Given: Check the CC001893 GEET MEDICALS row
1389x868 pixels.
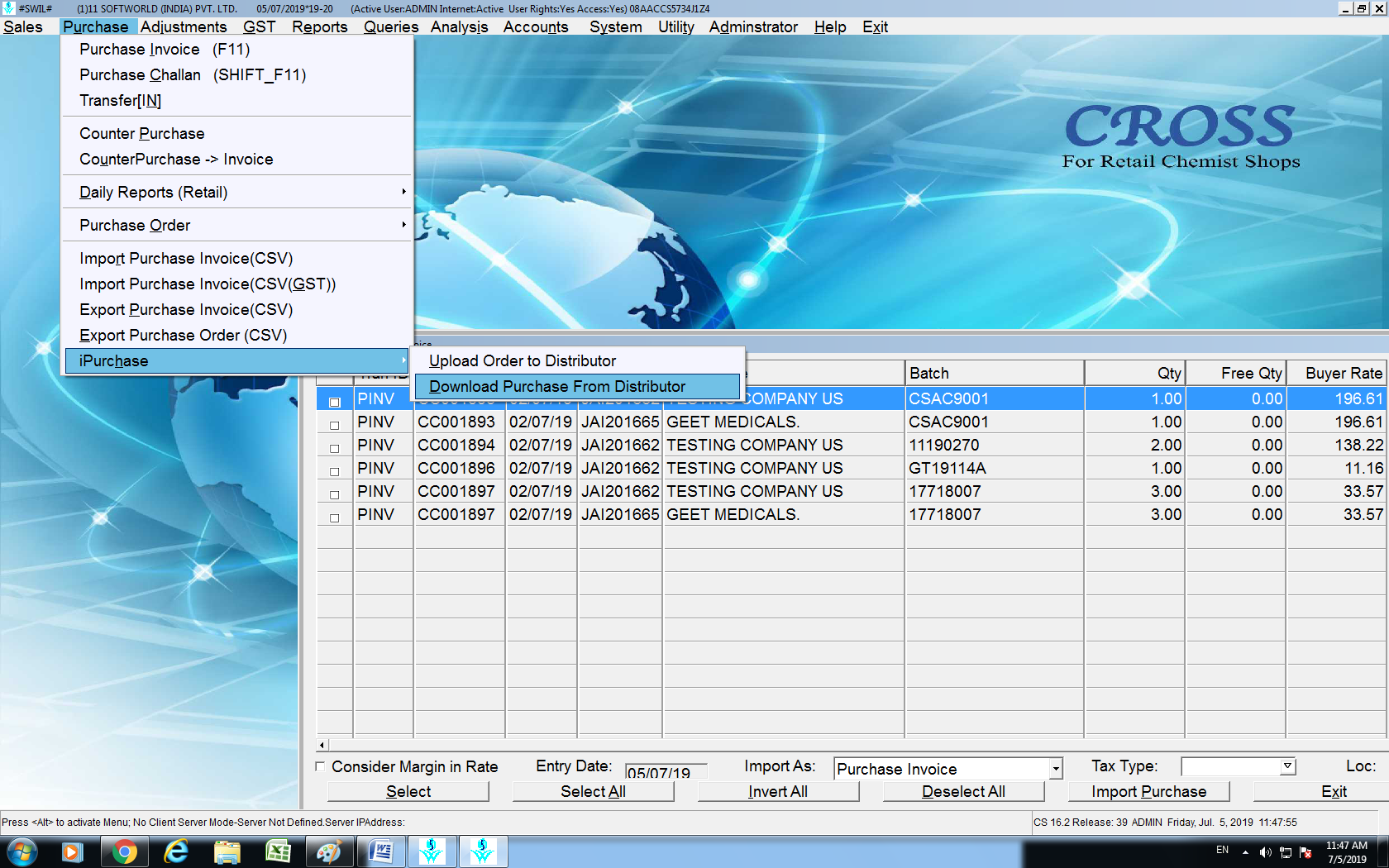Looking at the screenshot, I should (x=335, y=426).
